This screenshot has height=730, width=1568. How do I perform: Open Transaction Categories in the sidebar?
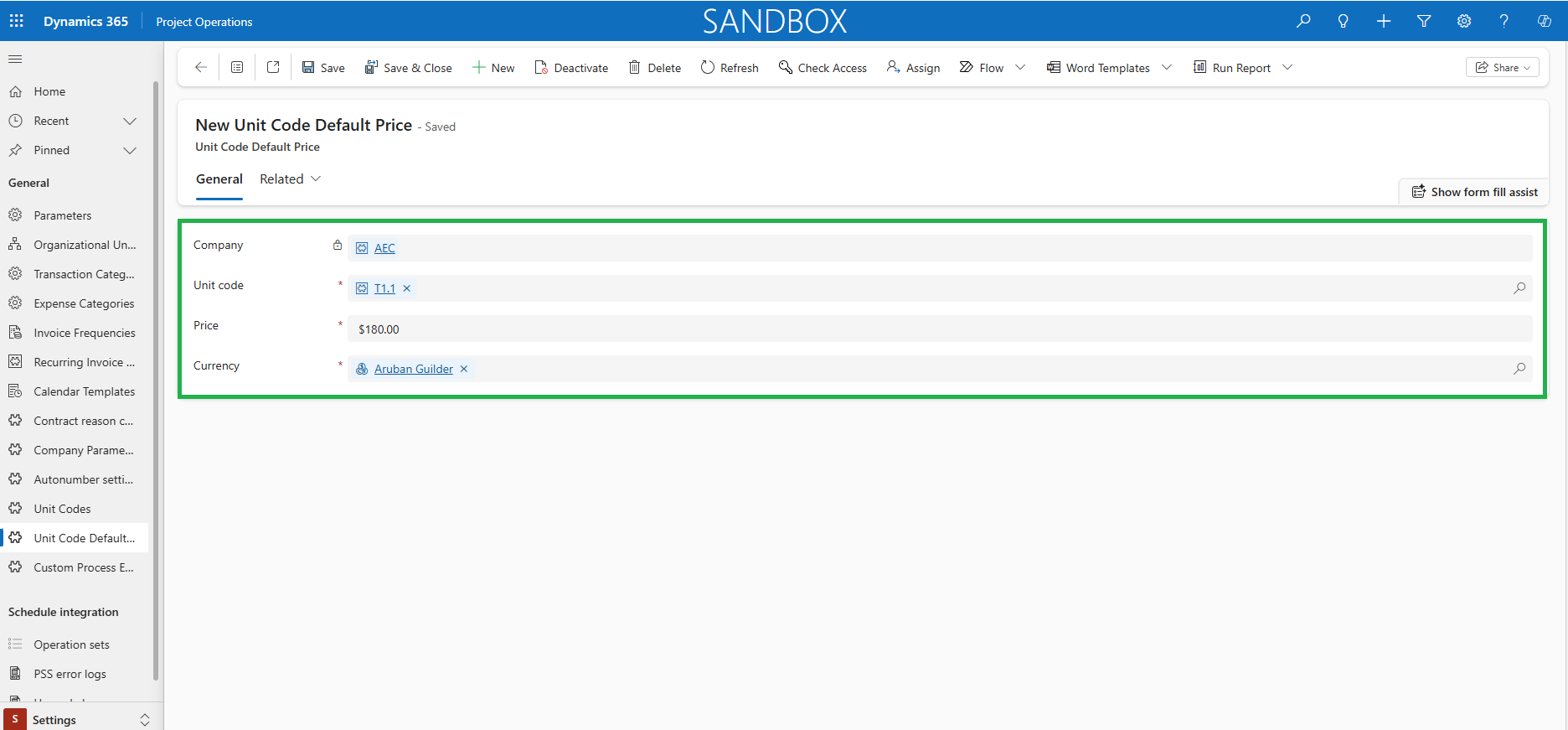coord(75,274)
